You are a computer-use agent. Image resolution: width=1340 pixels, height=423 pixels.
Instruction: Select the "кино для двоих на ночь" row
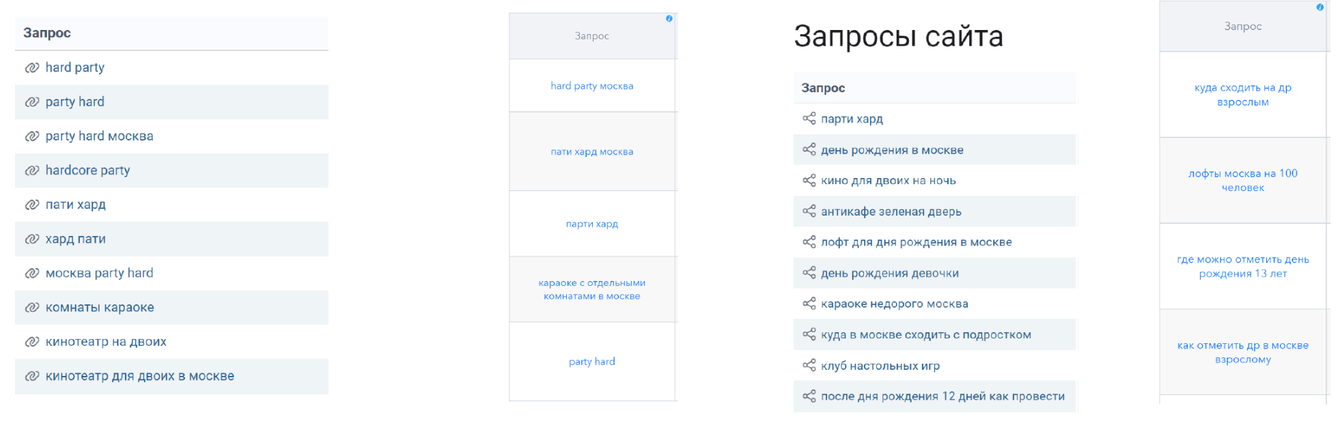tap(888, 181)
